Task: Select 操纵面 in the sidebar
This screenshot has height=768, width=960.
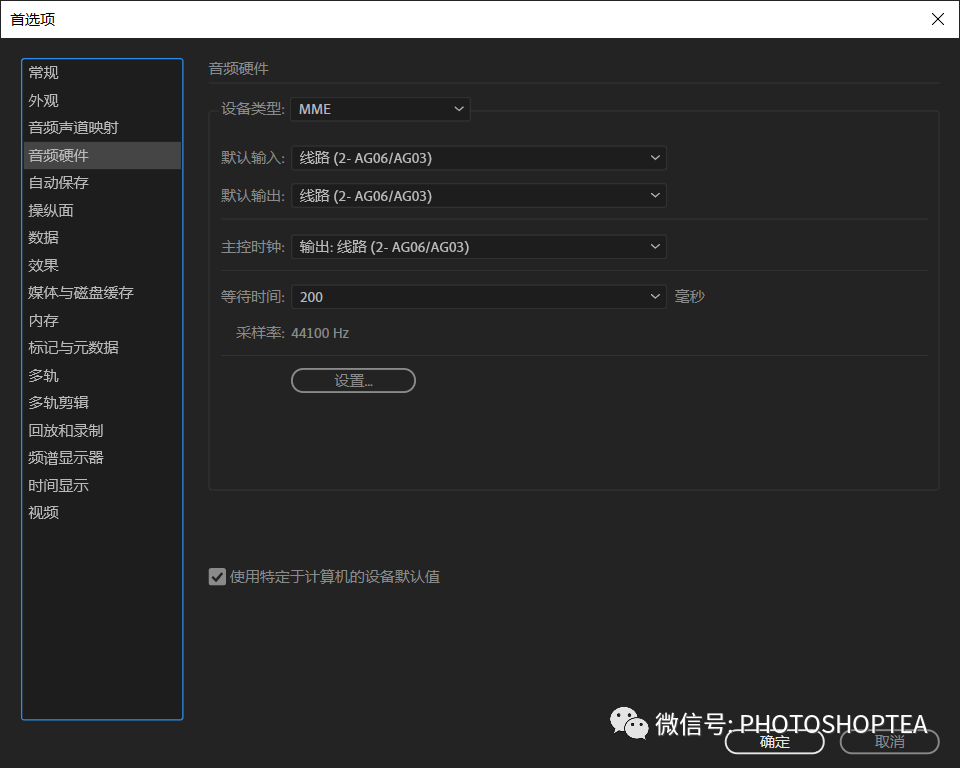Action: [51, 210]
